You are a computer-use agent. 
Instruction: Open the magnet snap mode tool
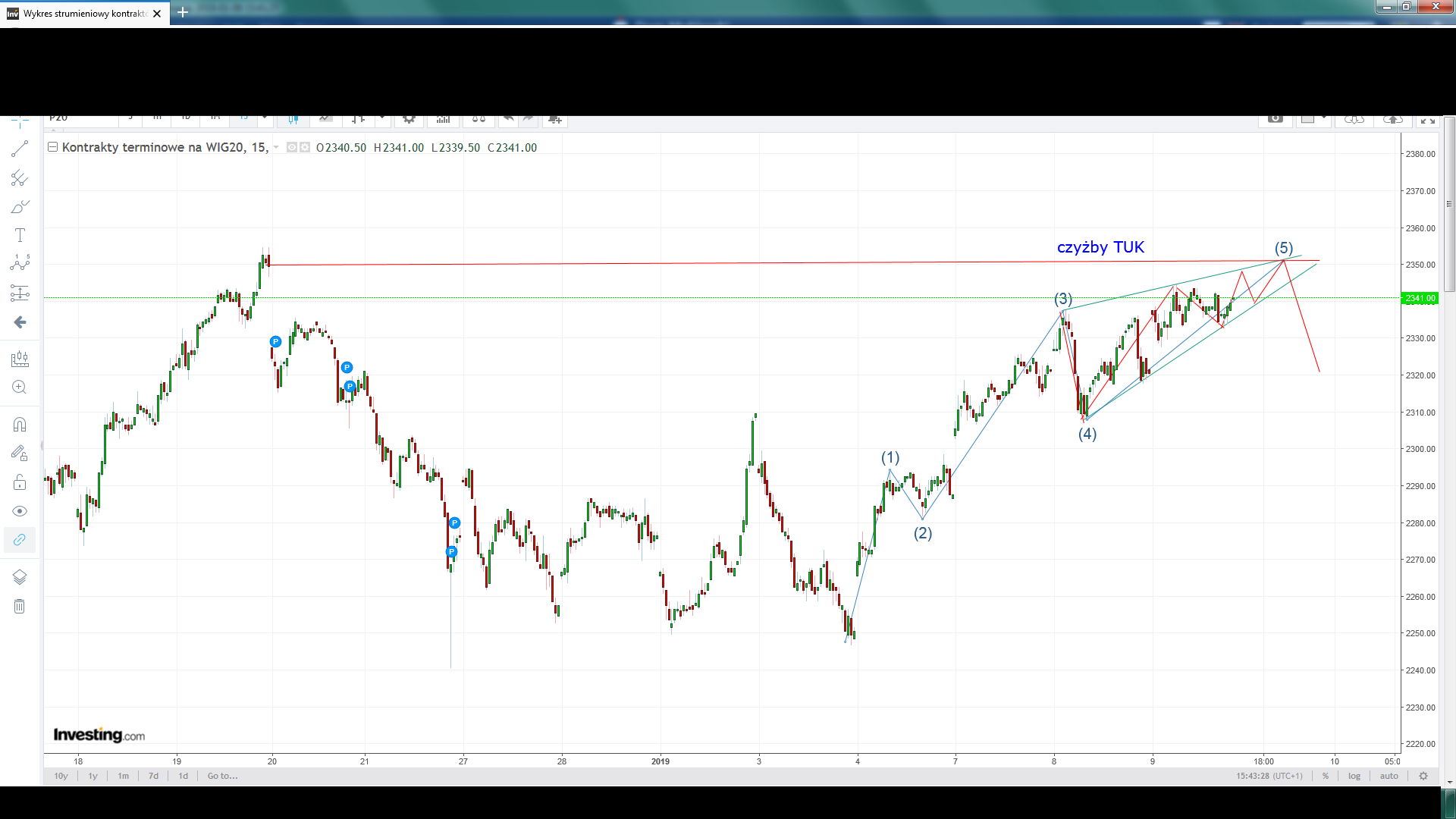20,424
